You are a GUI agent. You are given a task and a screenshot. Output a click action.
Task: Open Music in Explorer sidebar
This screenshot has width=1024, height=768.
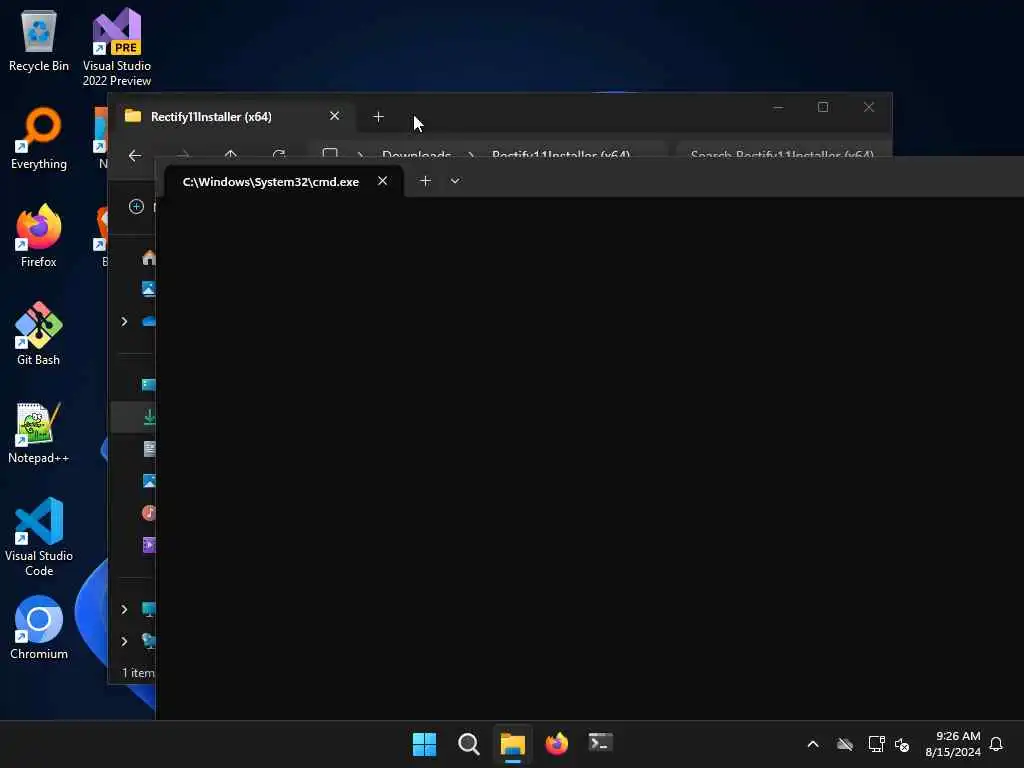pos(149,513)
